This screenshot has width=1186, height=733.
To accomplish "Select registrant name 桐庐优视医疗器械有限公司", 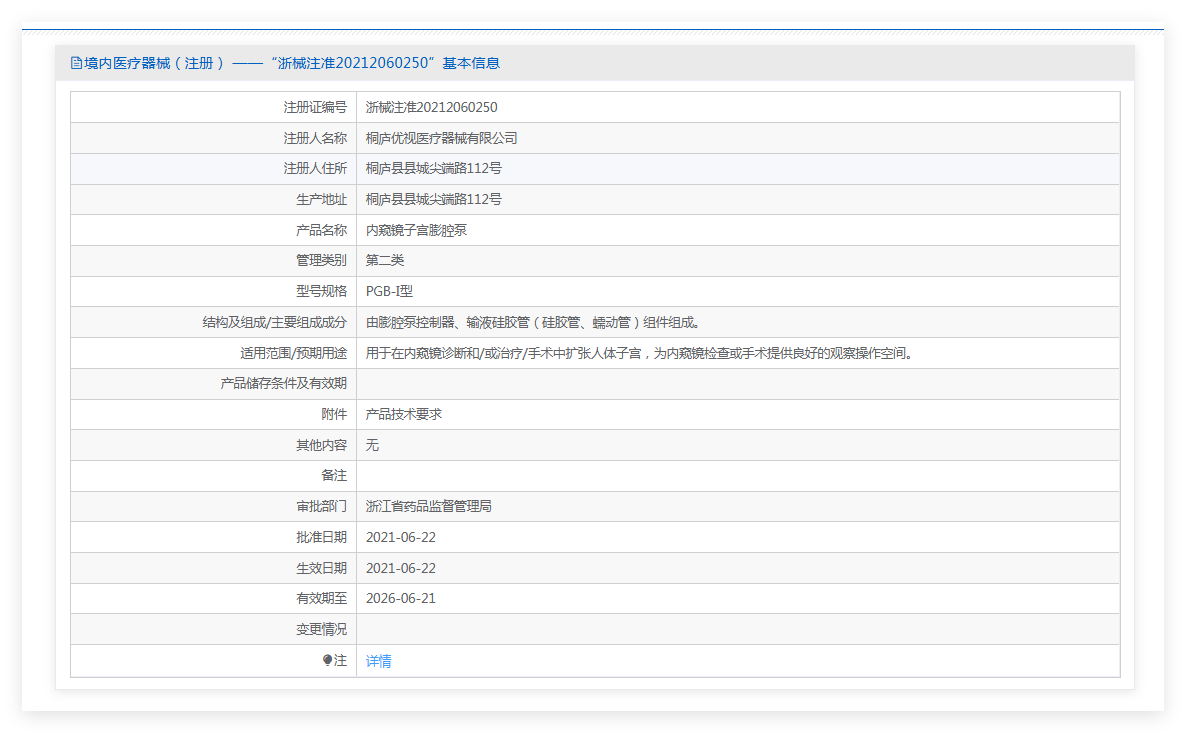I will pyautogui.click(x=442, y=138).
